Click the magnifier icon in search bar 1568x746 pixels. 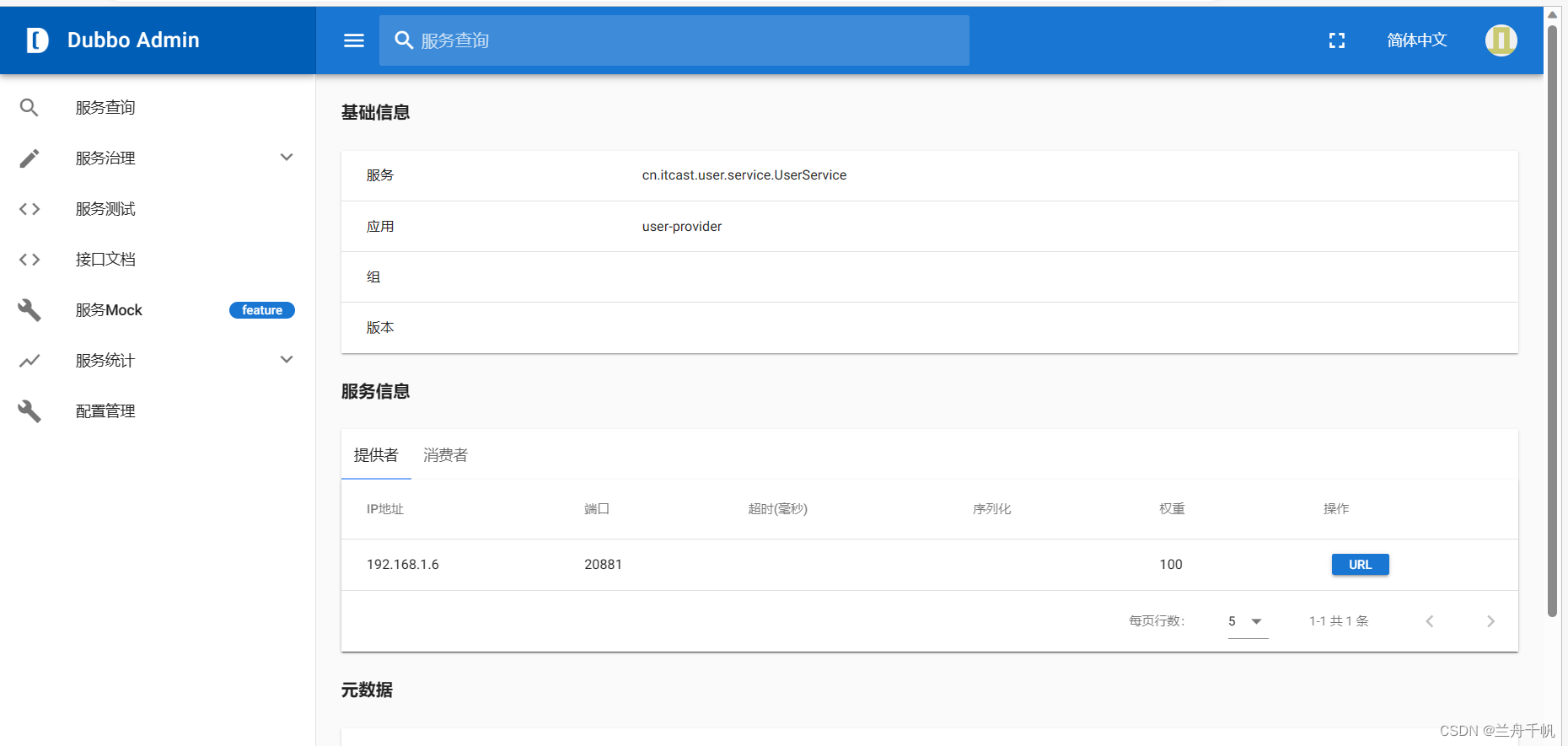(404, 40)
